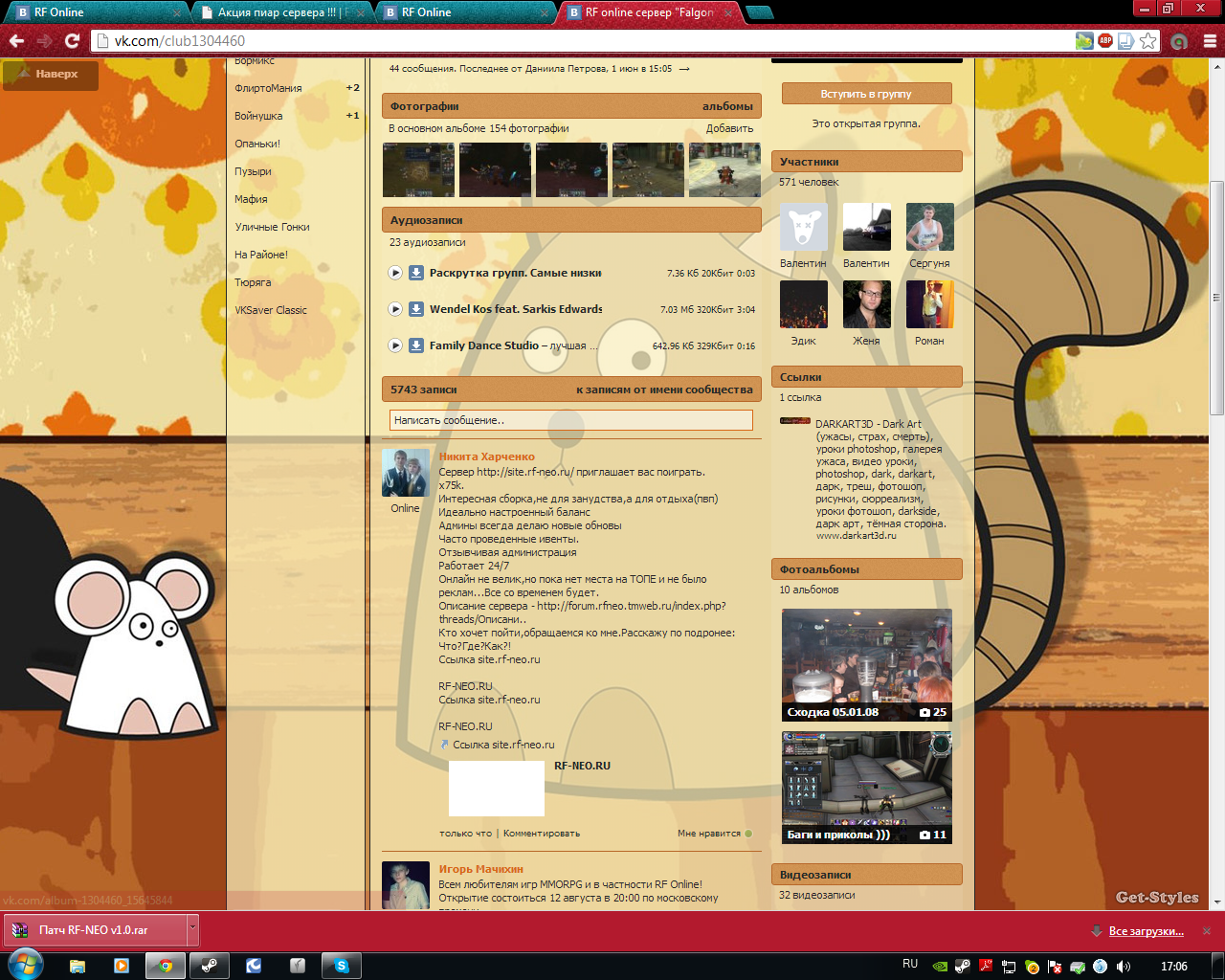The height and width of the screenshot is (980, 1225).
Task: Play the Family Dance Studio track
Action: pyautogui.click(x=395, y=345)
